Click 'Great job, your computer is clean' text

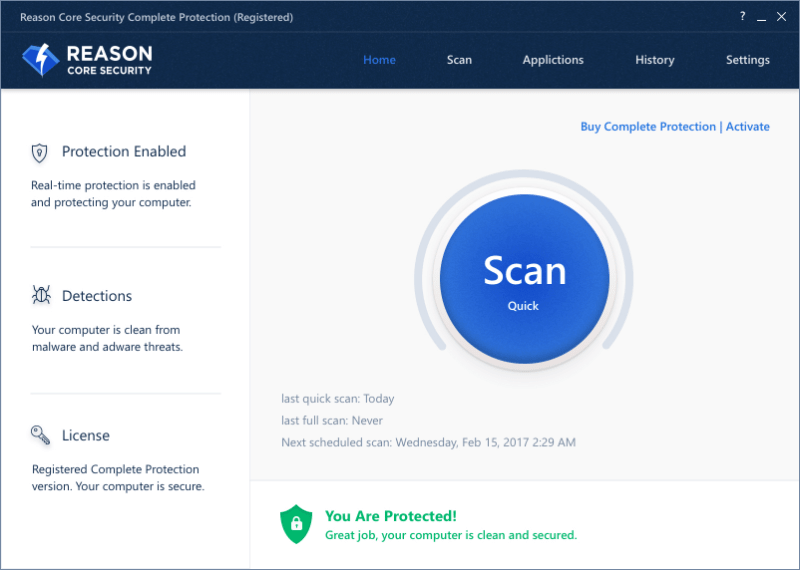451,535
